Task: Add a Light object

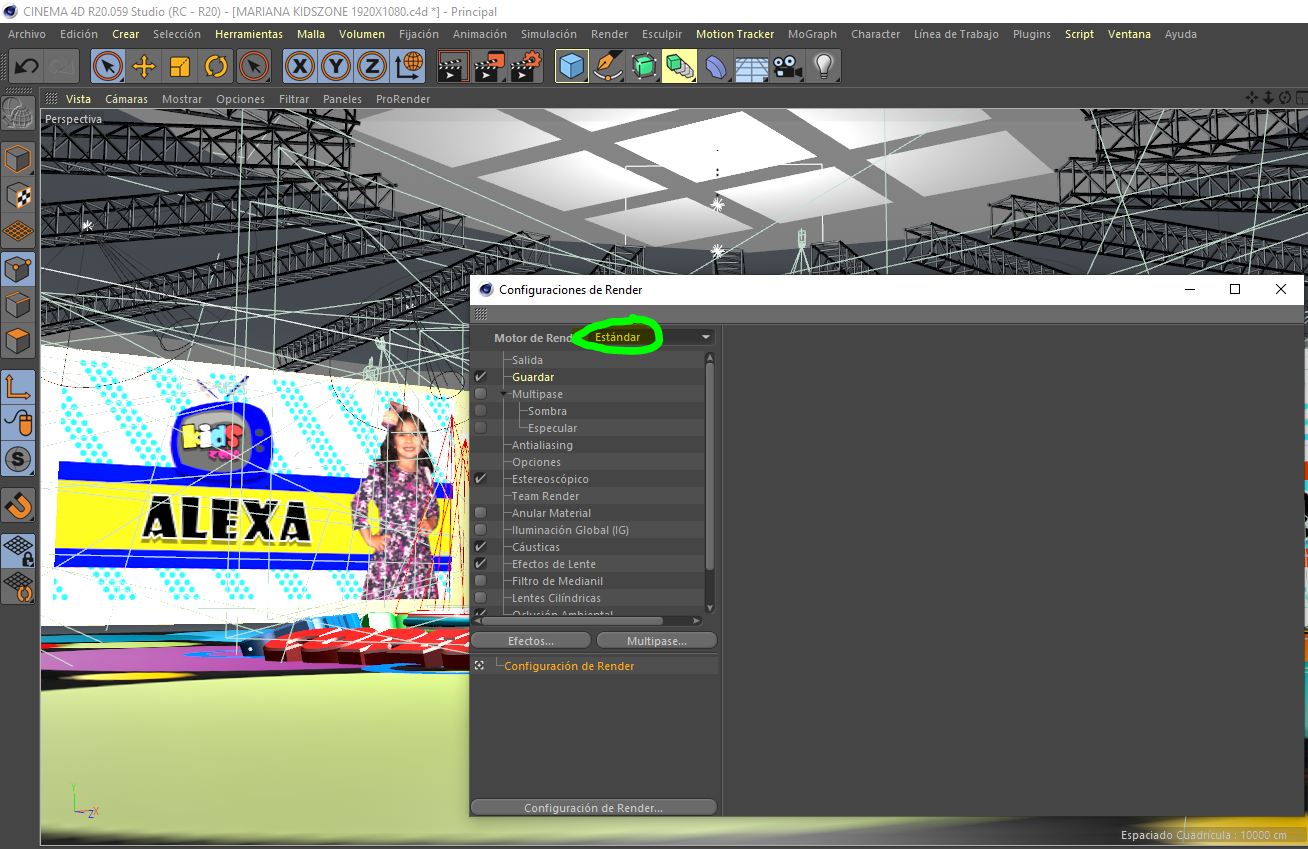Action: pos(823,67)
